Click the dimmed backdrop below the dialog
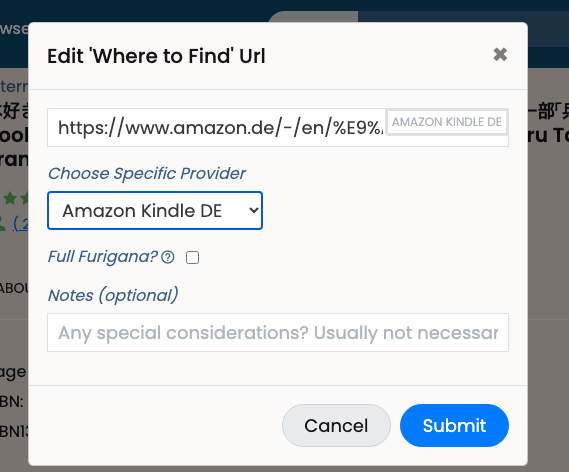 (284, 469)
